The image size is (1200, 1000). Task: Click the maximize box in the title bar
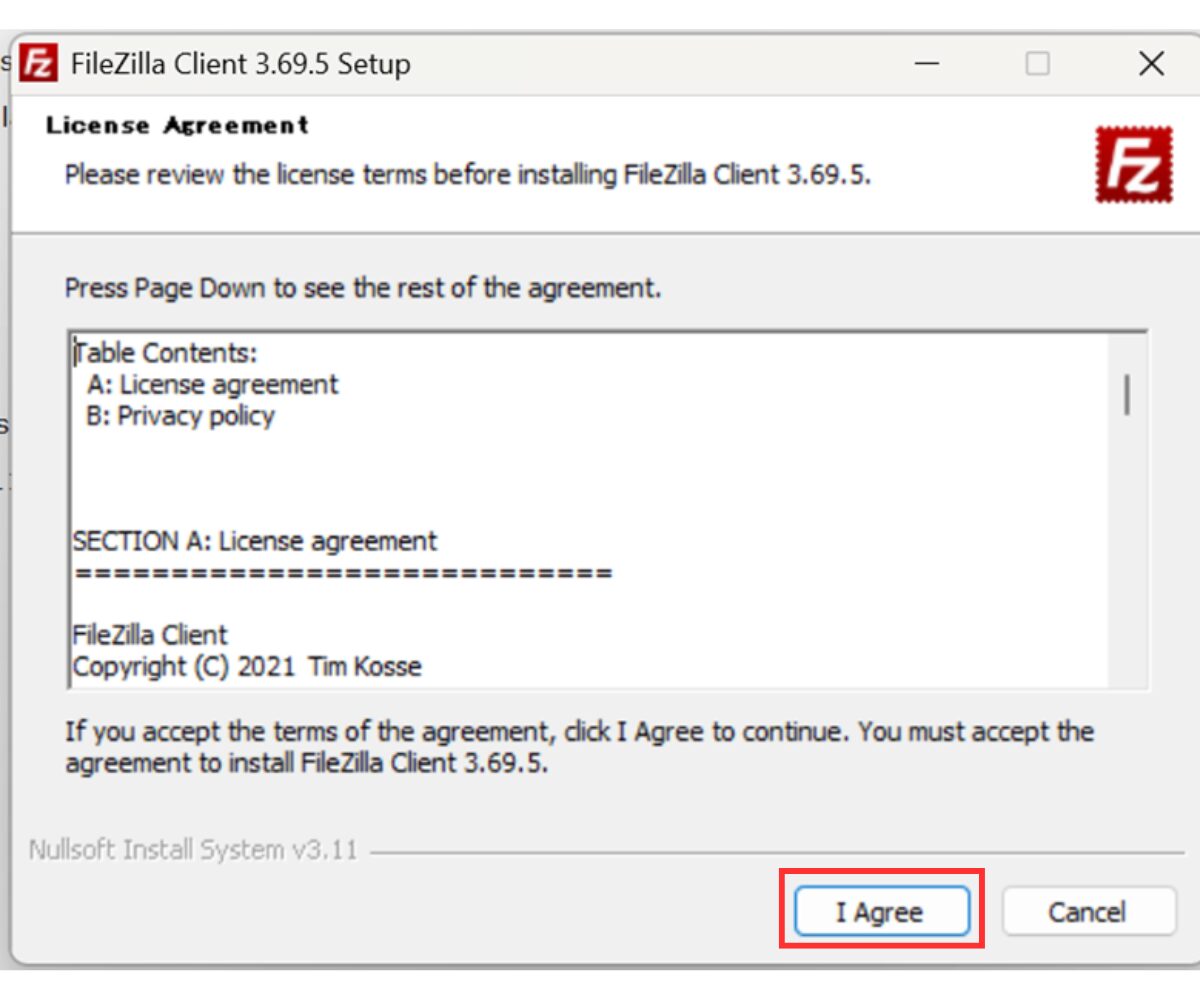point(1038,64)
